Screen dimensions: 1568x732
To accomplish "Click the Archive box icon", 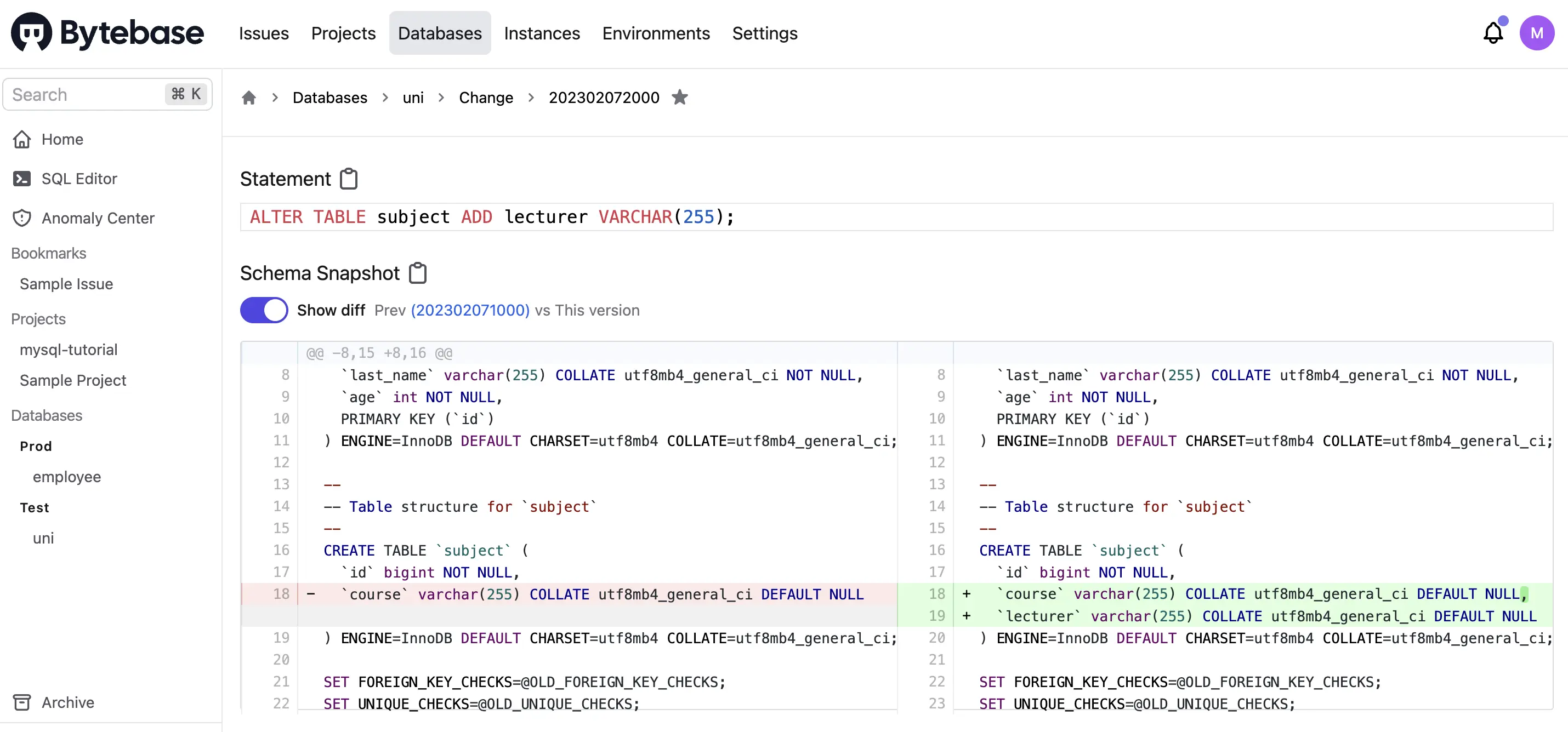I will point(22,702).
